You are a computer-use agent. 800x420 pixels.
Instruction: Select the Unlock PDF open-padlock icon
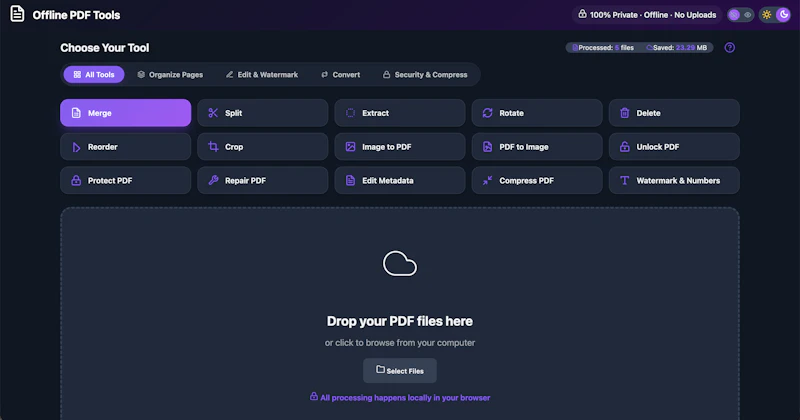coord(624,147)
